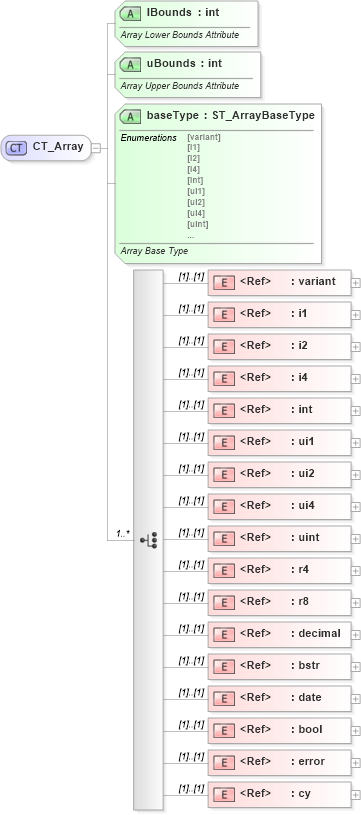Click the E icon of int element
This screenshot has width=361, height=815.
pyautogui.click(x=224, y=411)
